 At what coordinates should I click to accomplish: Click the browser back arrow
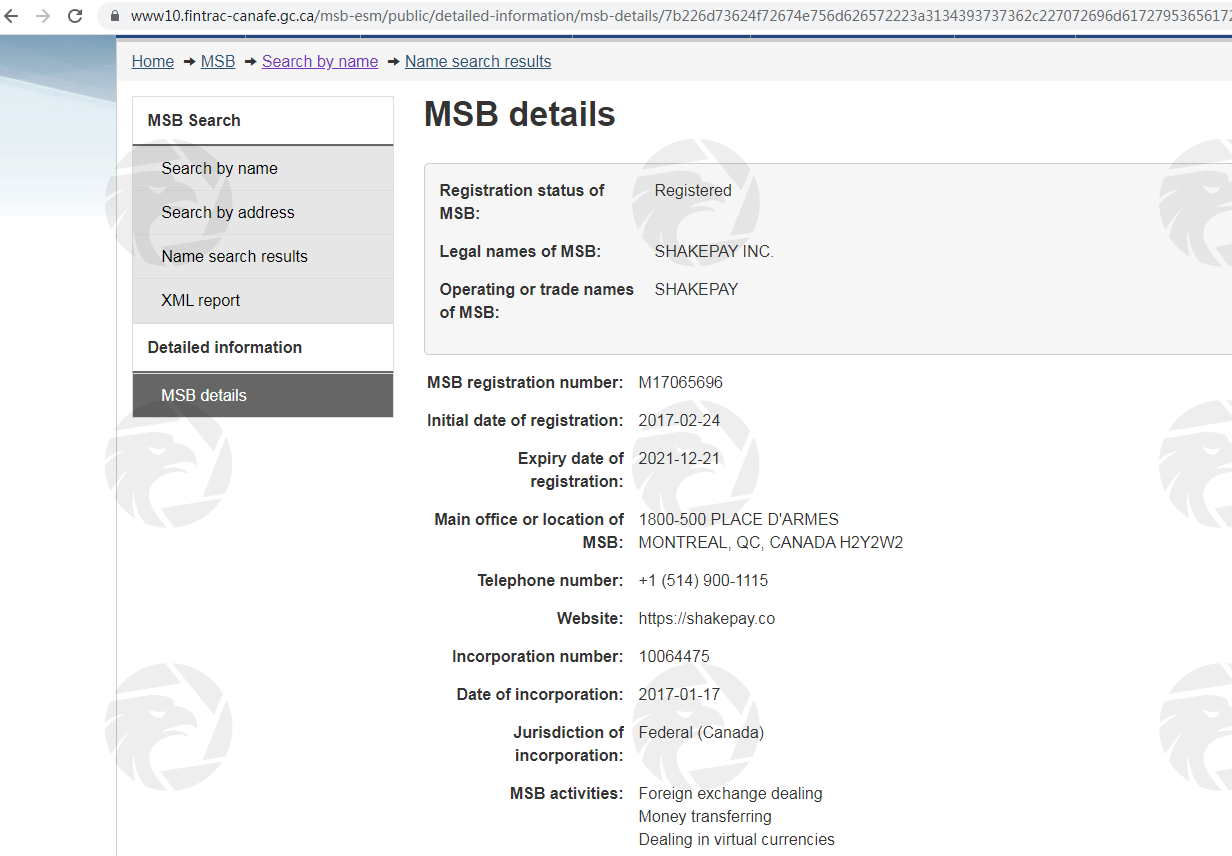pos(11,16)
